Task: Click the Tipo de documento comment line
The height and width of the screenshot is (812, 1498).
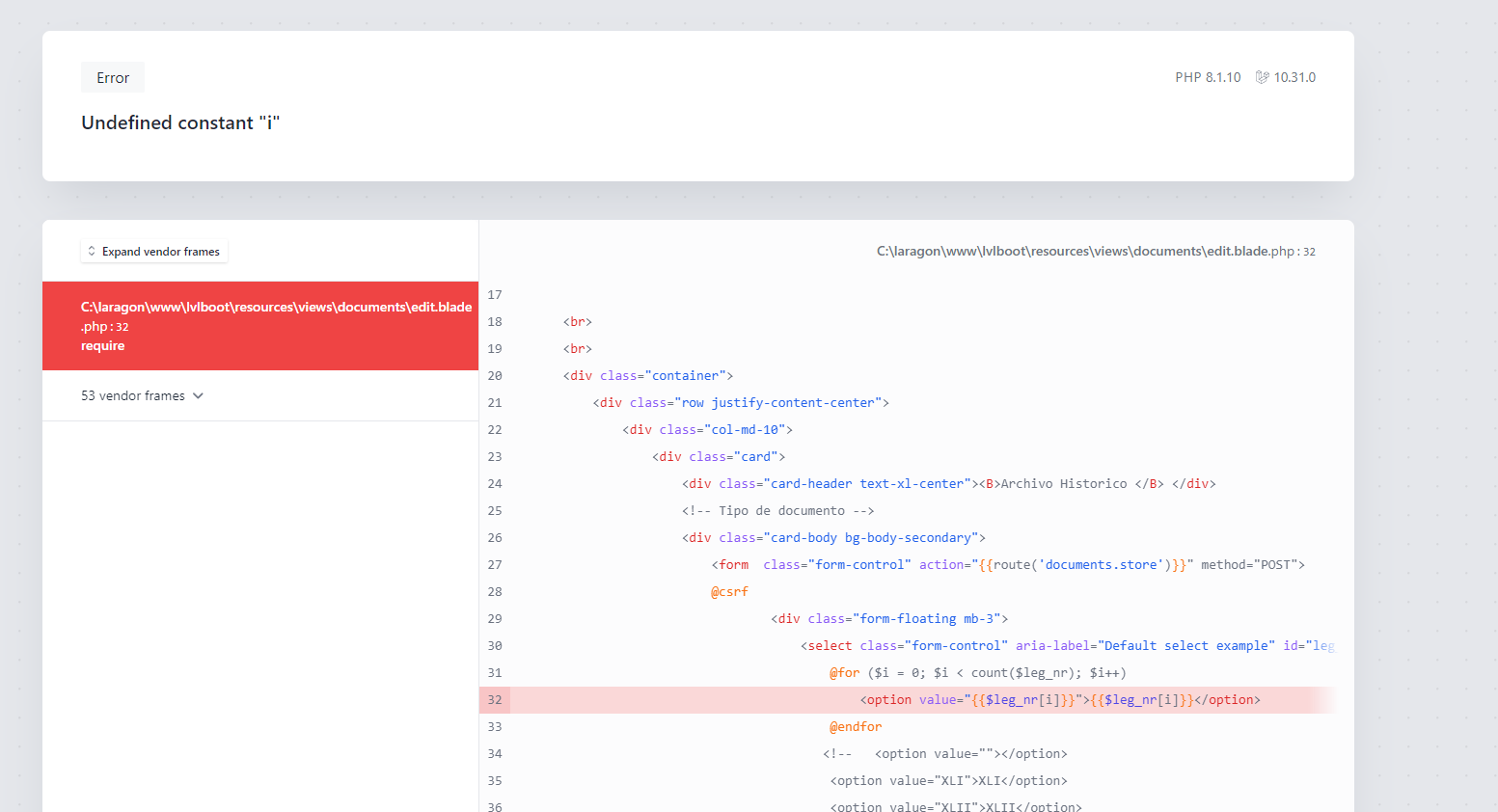Action: 777,511
